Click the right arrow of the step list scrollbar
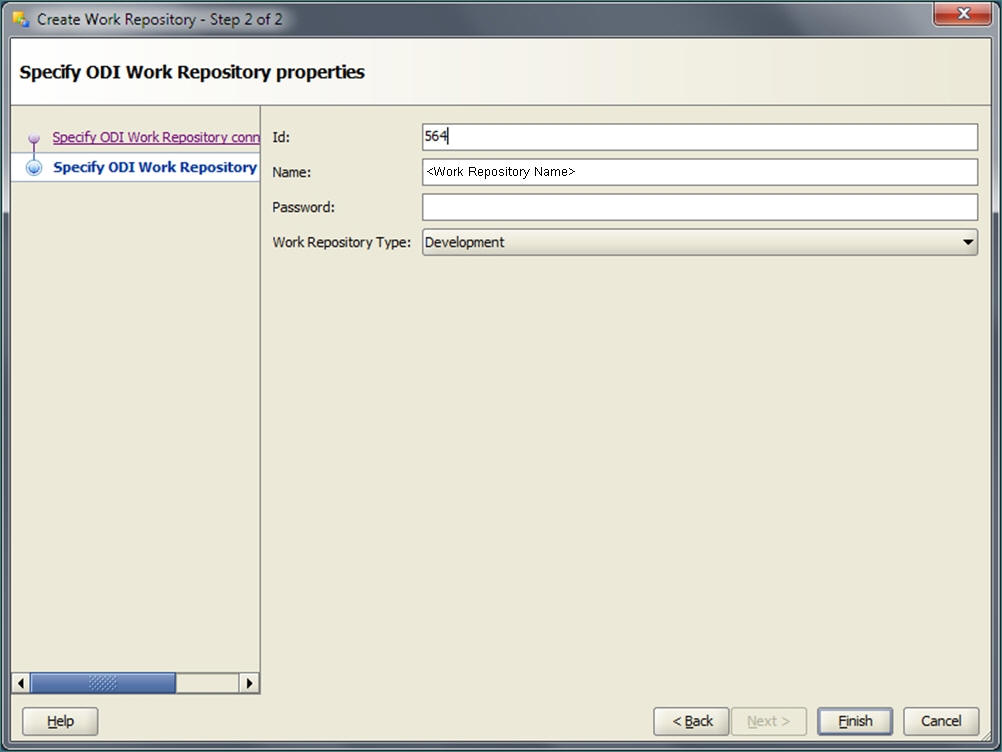This screenshot has width=1002, height=752. 249,683
